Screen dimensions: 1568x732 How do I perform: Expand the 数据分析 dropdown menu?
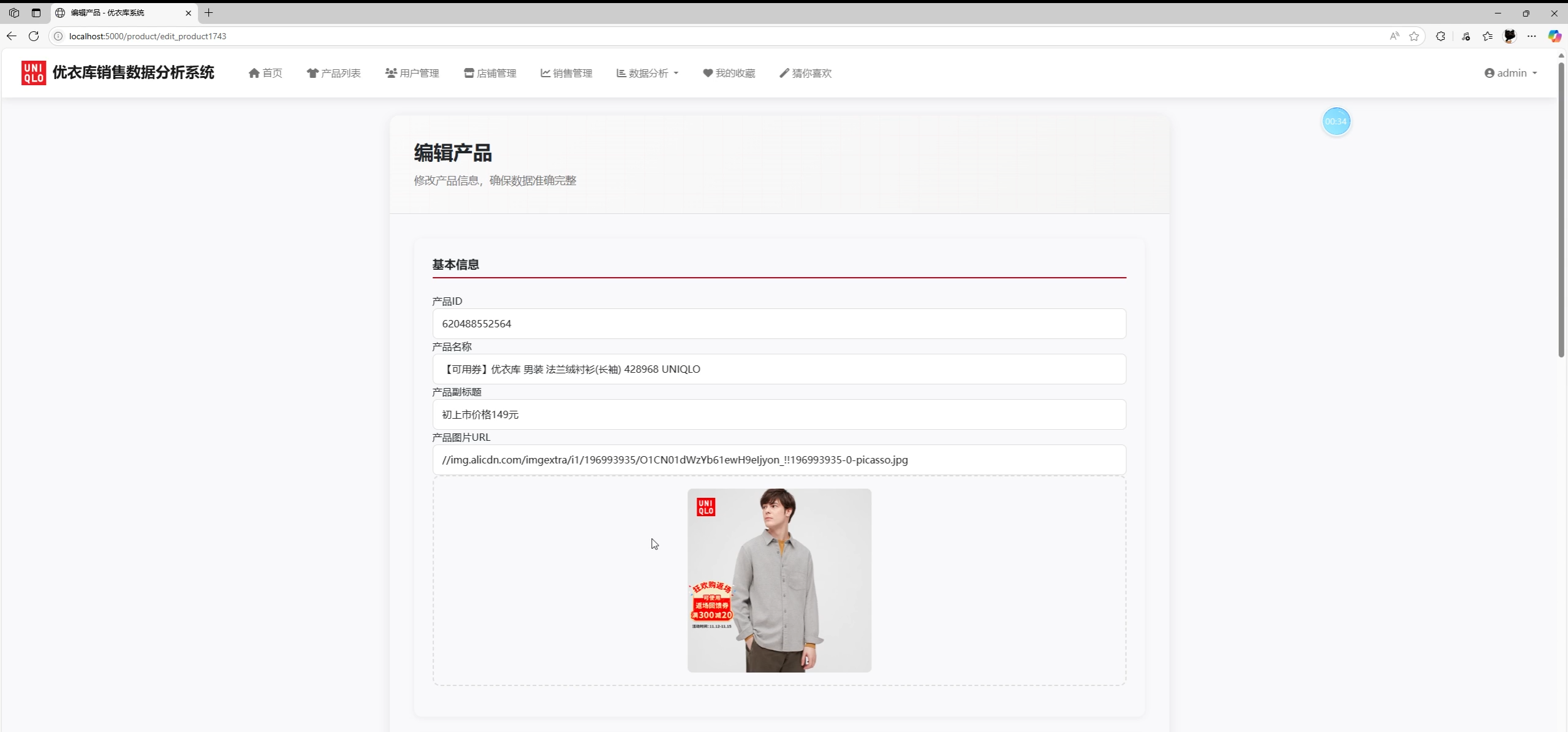click(648, 73)
